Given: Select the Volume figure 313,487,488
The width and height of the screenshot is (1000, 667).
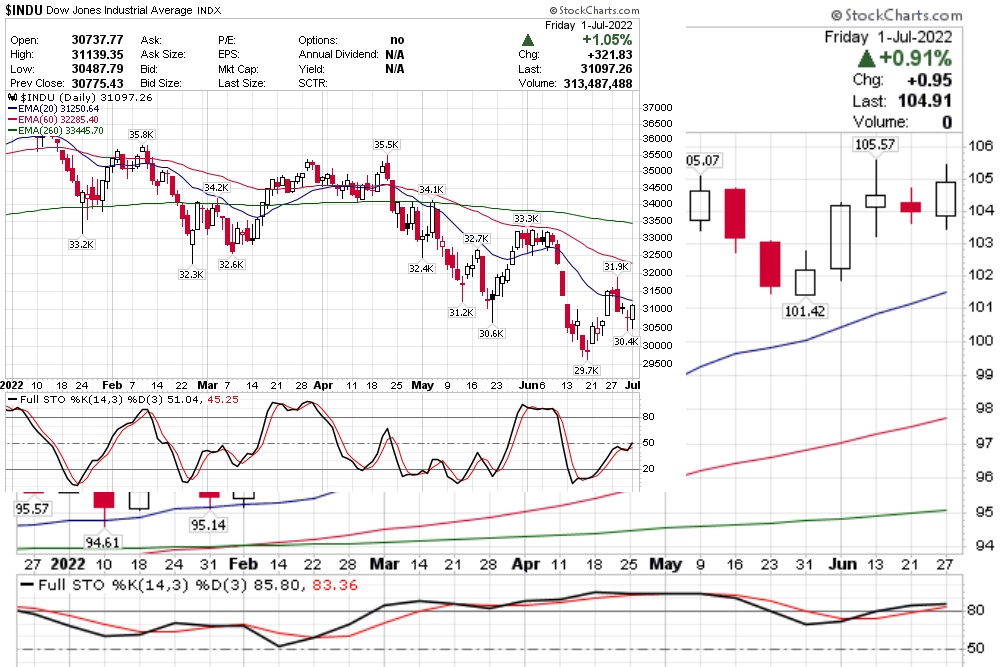Looking at the screenshot, I should (598, 84).
